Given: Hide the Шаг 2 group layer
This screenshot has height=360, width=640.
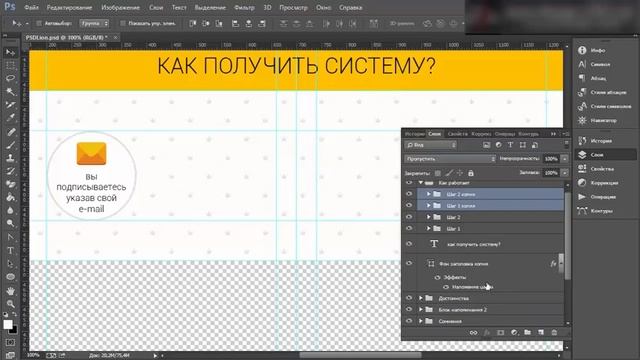Looking at the screenshot, I should tap(409, 217).
